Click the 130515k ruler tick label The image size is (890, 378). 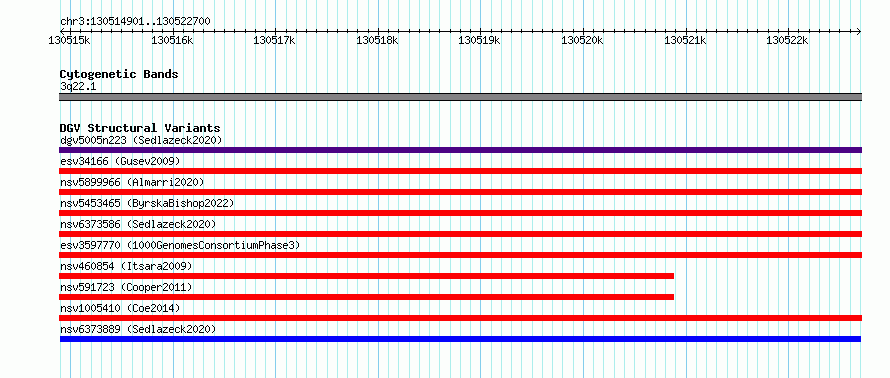(x=70, y=40)
